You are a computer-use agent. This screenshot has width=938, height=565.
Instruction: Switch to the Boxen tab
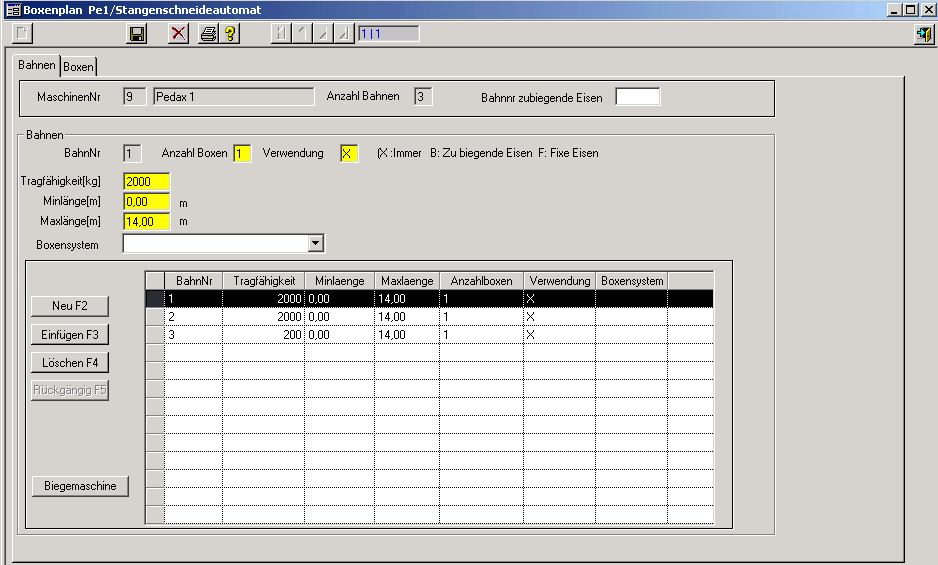79,67
